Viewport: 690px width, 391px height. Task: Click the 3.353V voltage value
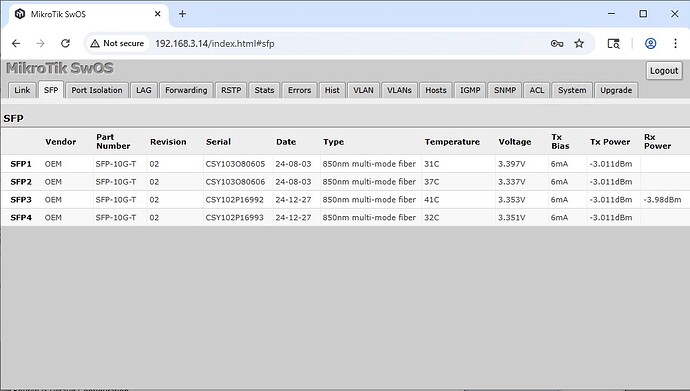[511, 200]
